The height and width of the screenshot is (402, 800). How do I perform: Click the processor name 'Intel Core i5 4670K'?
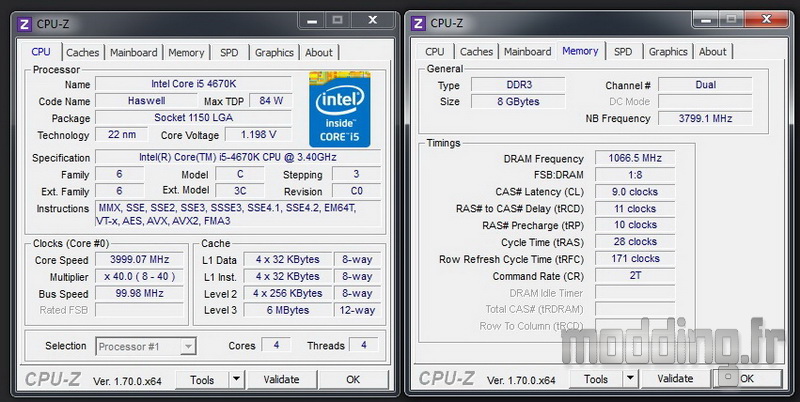click(x=193, y=84)
